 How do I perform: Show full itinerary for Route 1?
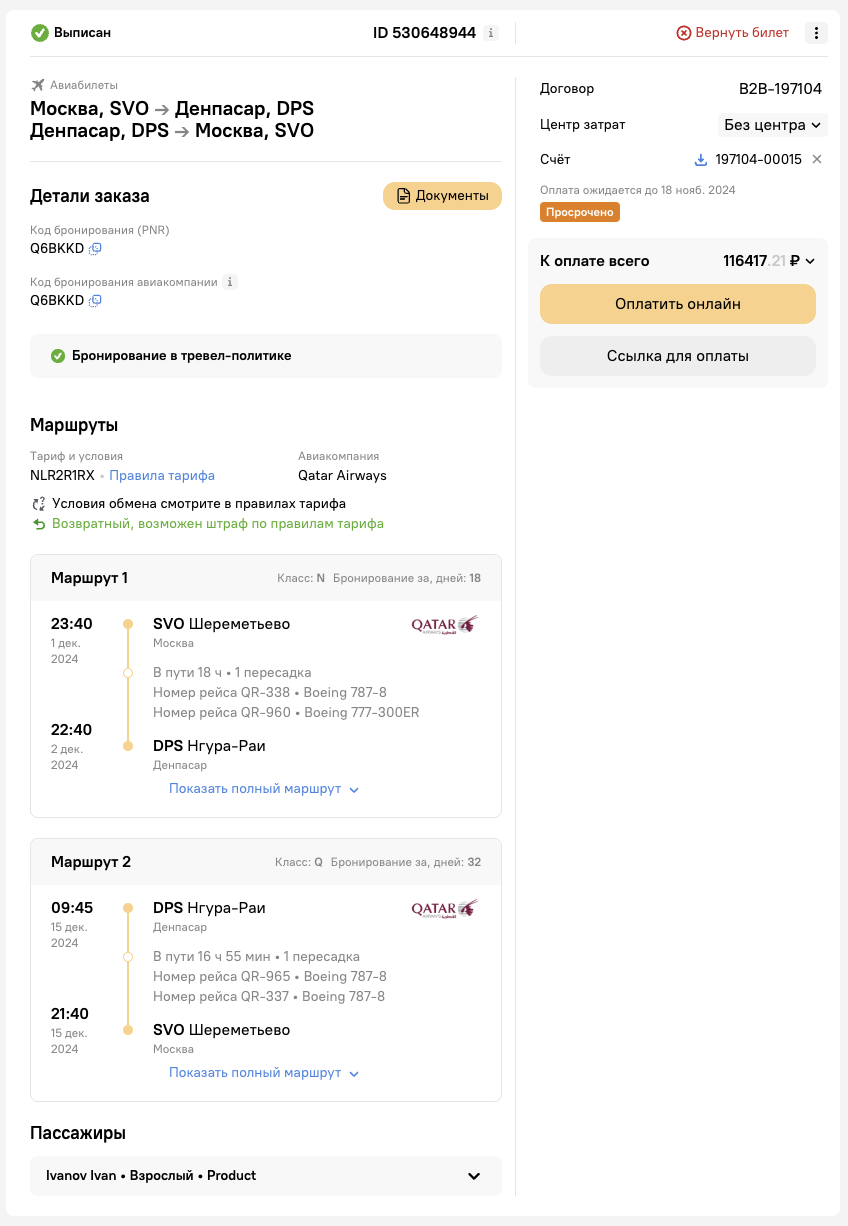click(x=264, y=789)
